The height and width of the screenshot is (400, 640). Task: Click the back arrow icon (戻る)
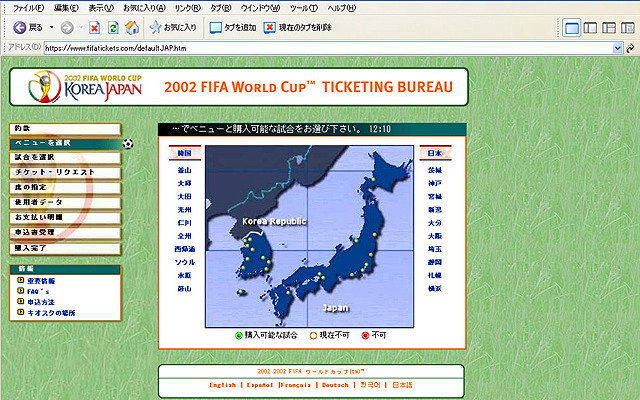[20, 27]
